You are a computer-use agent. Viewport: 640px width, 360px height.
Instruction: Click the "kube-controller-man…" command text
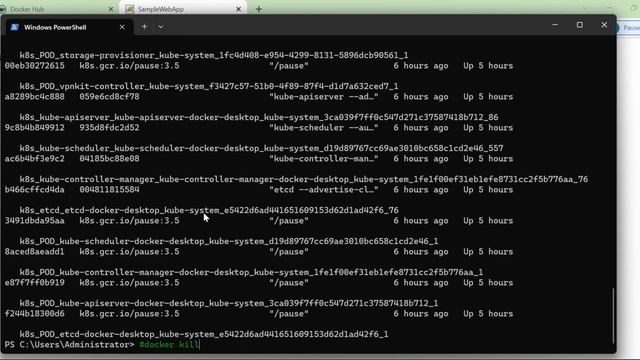tap(324, 159)
